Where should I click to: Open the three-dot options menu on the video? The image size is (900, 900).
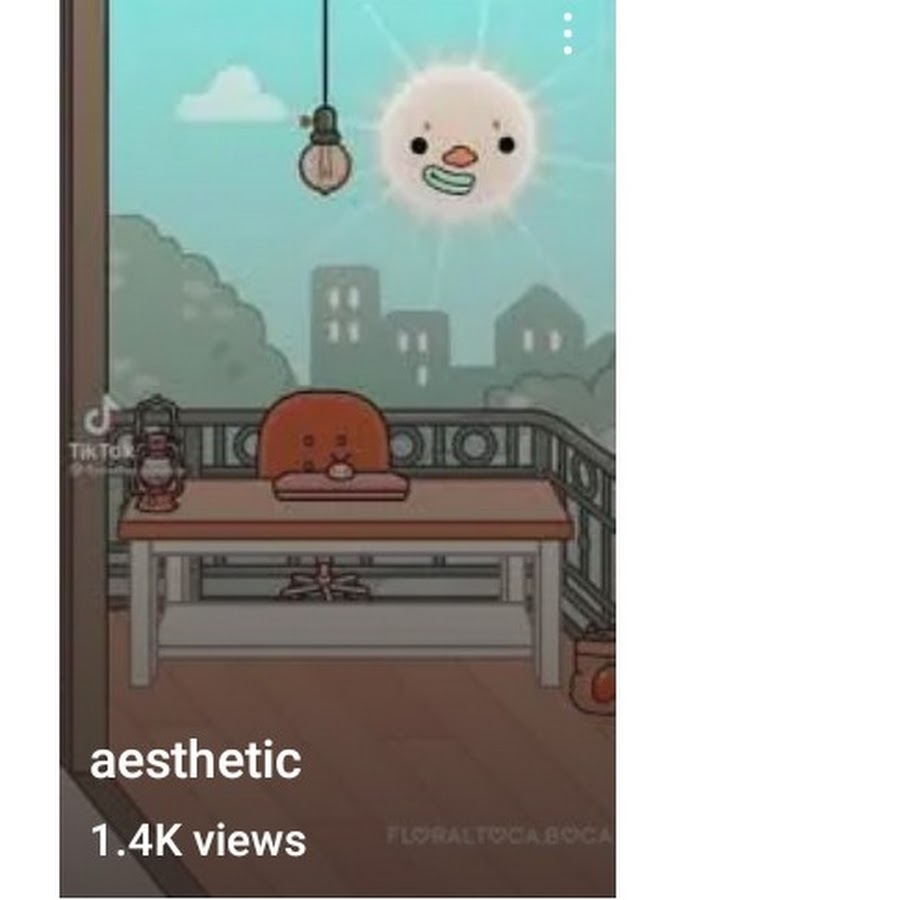568,33
